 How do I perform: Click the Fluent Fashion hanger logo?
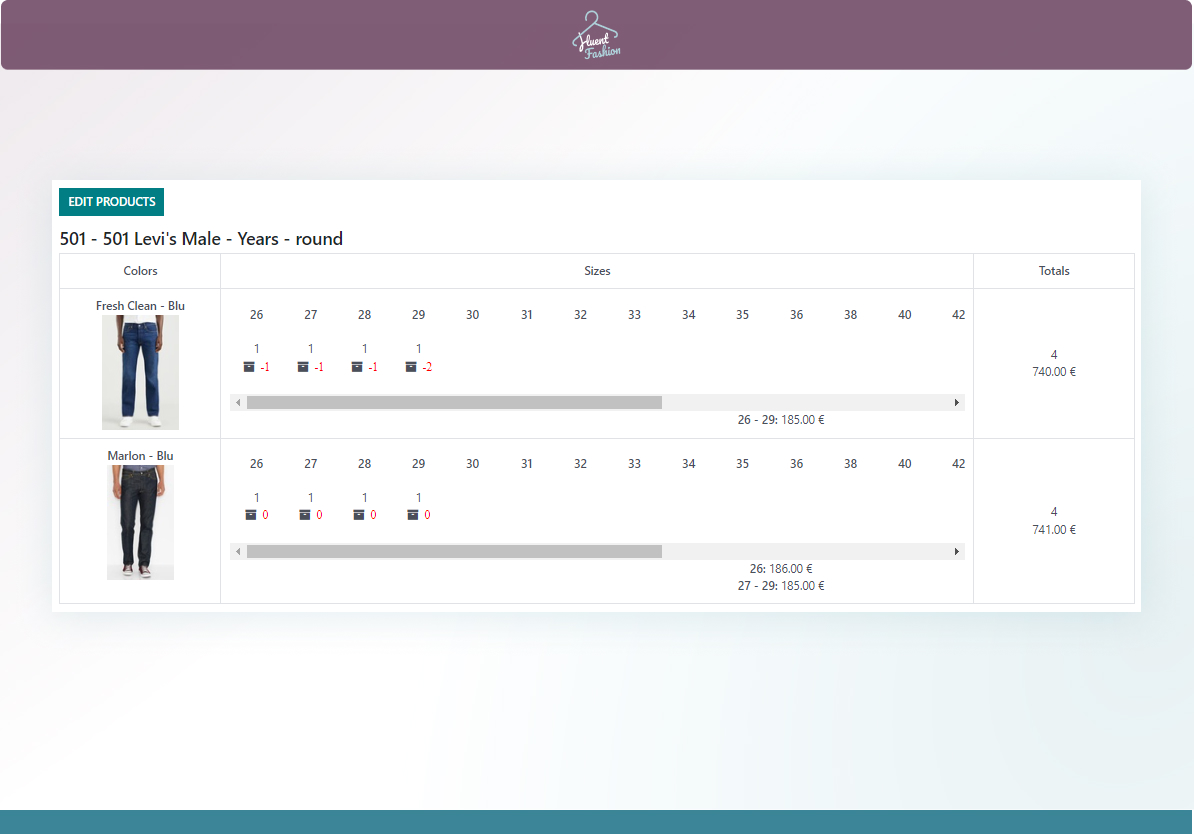click(x=596, y=35)
